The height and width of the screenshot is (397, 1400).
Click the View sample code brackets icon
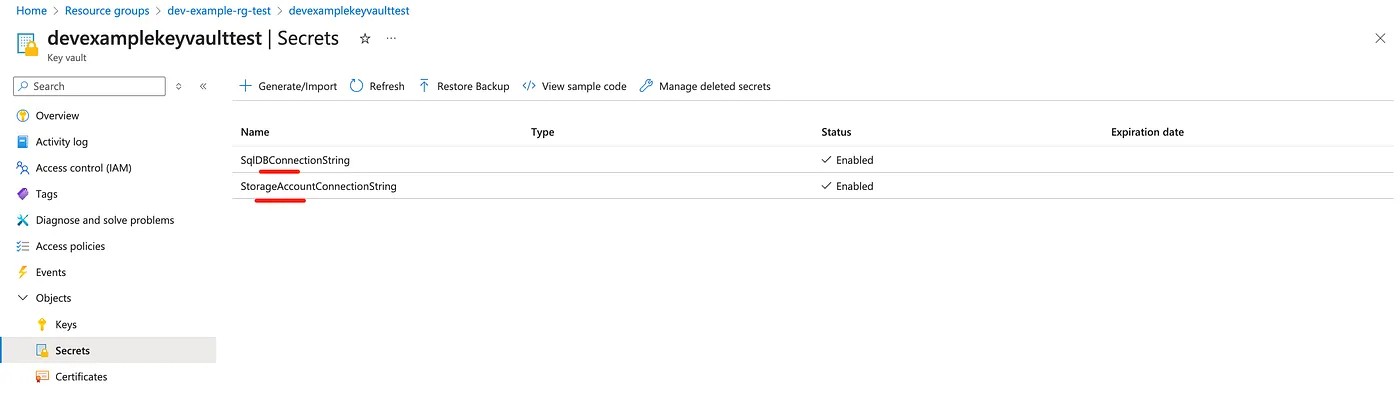coord(529,86)
